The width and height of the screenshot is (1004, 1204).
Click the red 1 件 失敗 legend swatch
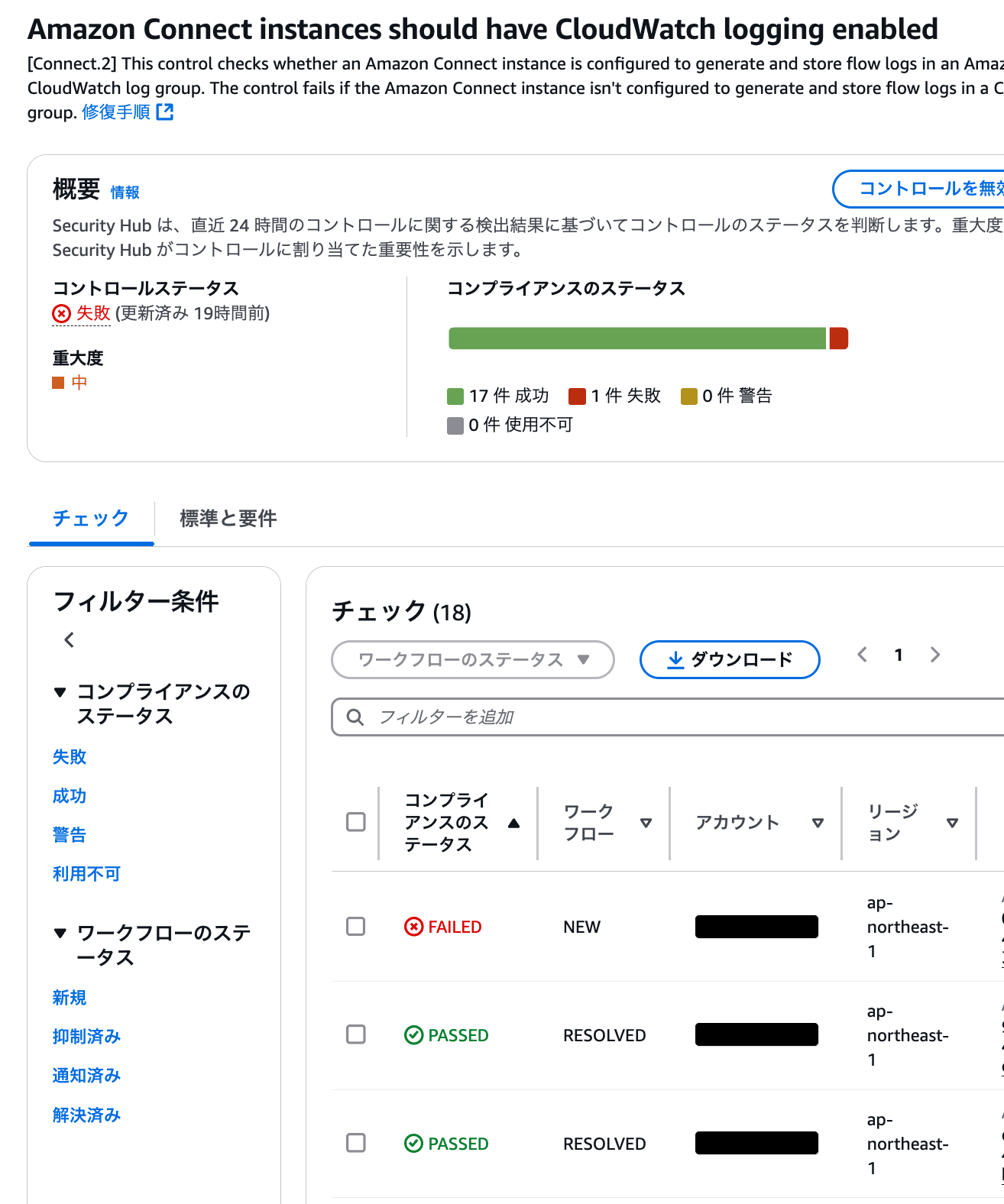[577, 396]
